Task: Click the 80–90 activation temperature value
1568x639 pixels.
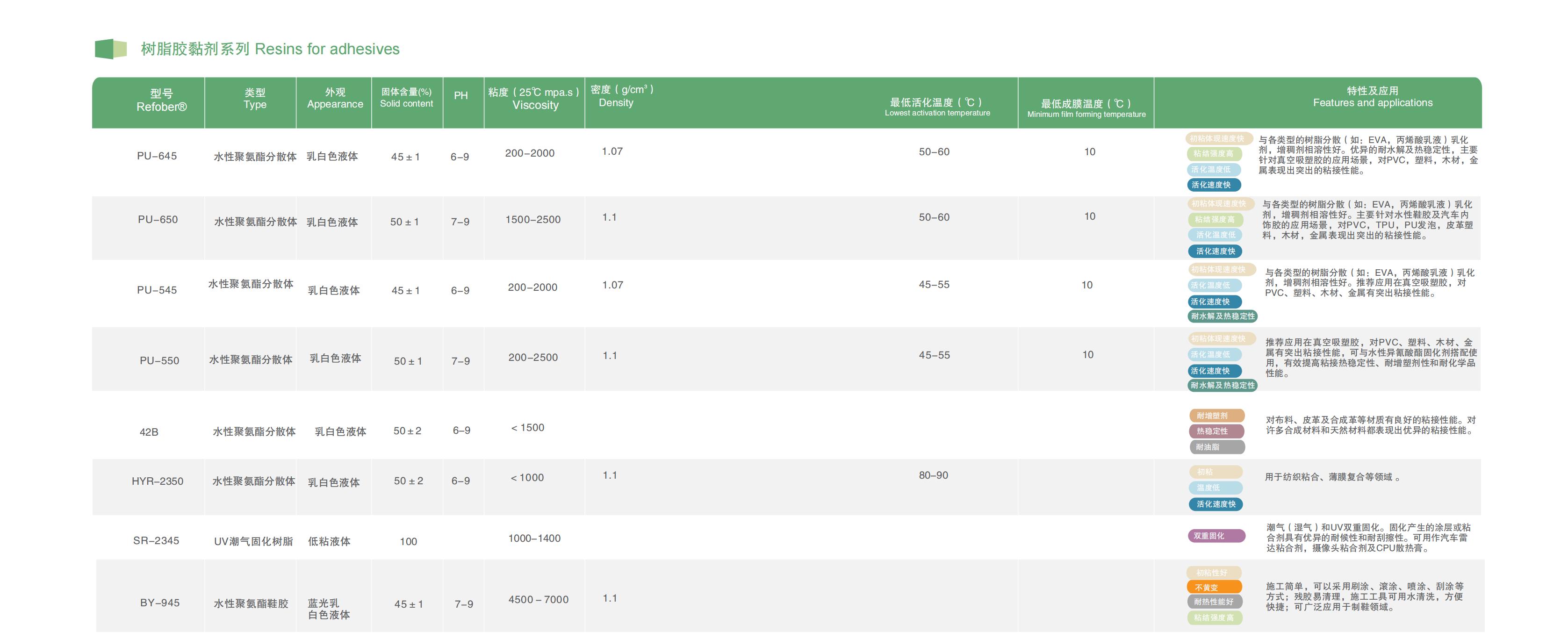Action: (933, 474)
